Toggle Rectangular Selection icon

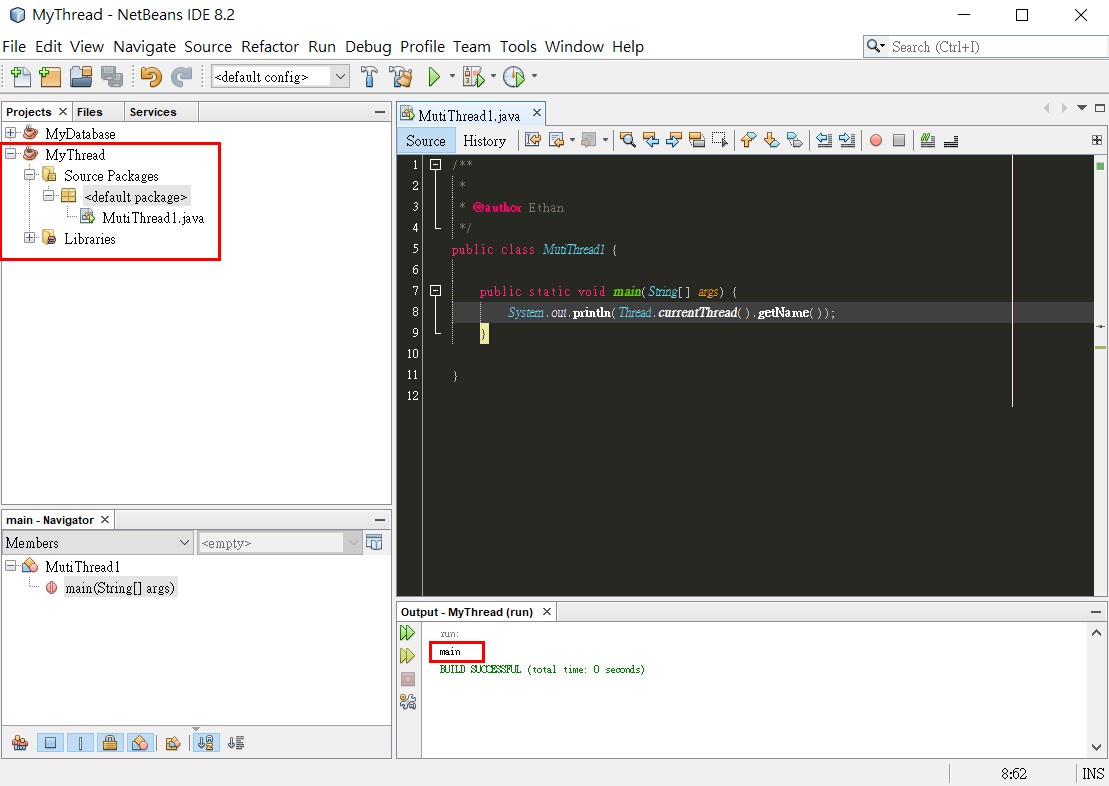[720, 140]
